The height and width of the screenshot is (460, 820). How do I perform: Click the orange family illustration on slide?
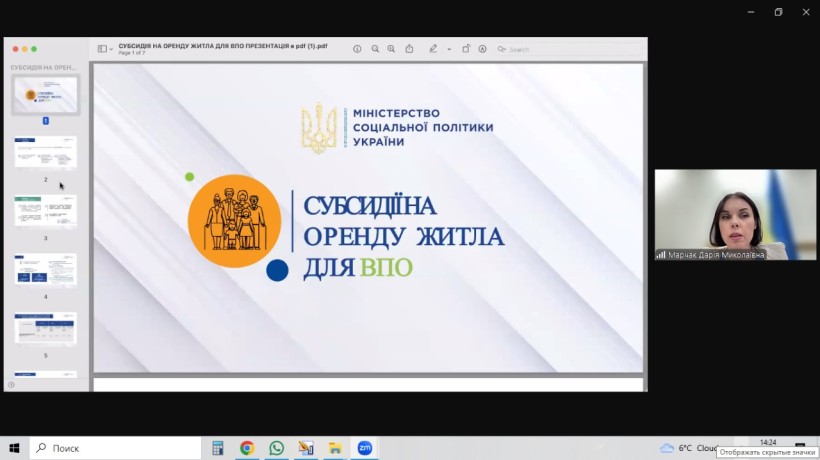[x=234, y=221]
